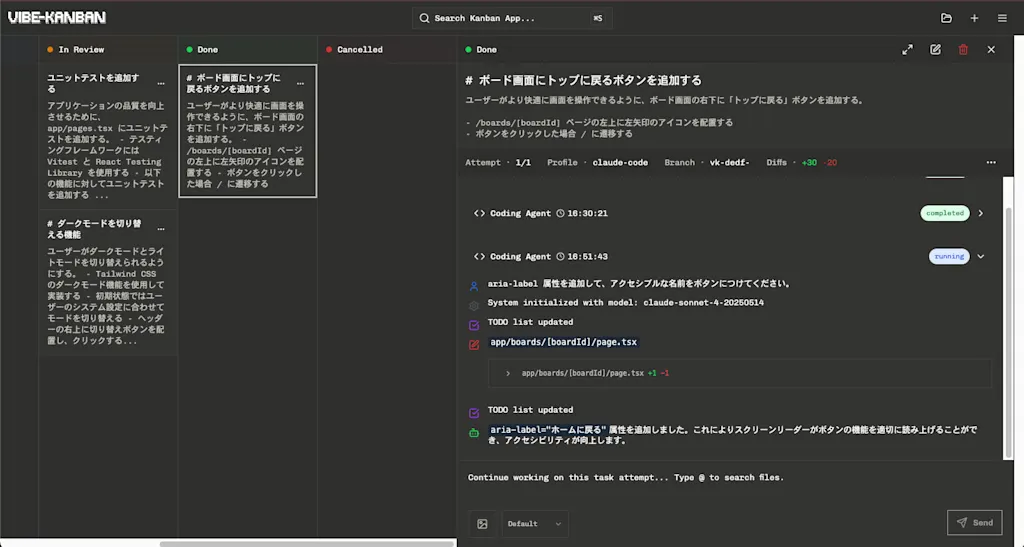Click the first TODO list updated checkbox icon
The height and width of the screenshot is (547, 1024).
(x=474, y=325)
